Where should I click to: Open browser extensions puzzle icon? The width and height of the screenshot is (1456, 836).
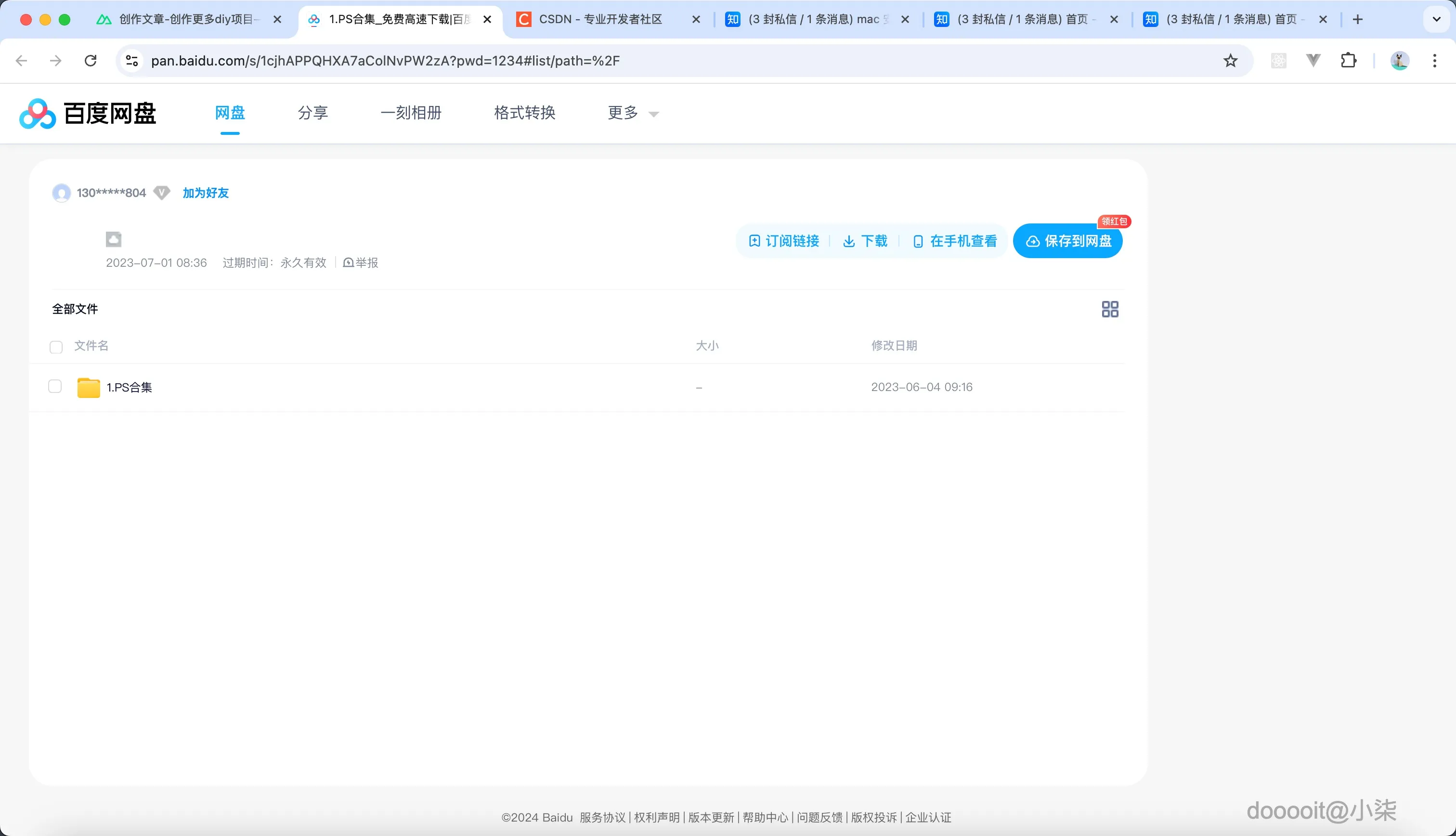point(1349,60)
